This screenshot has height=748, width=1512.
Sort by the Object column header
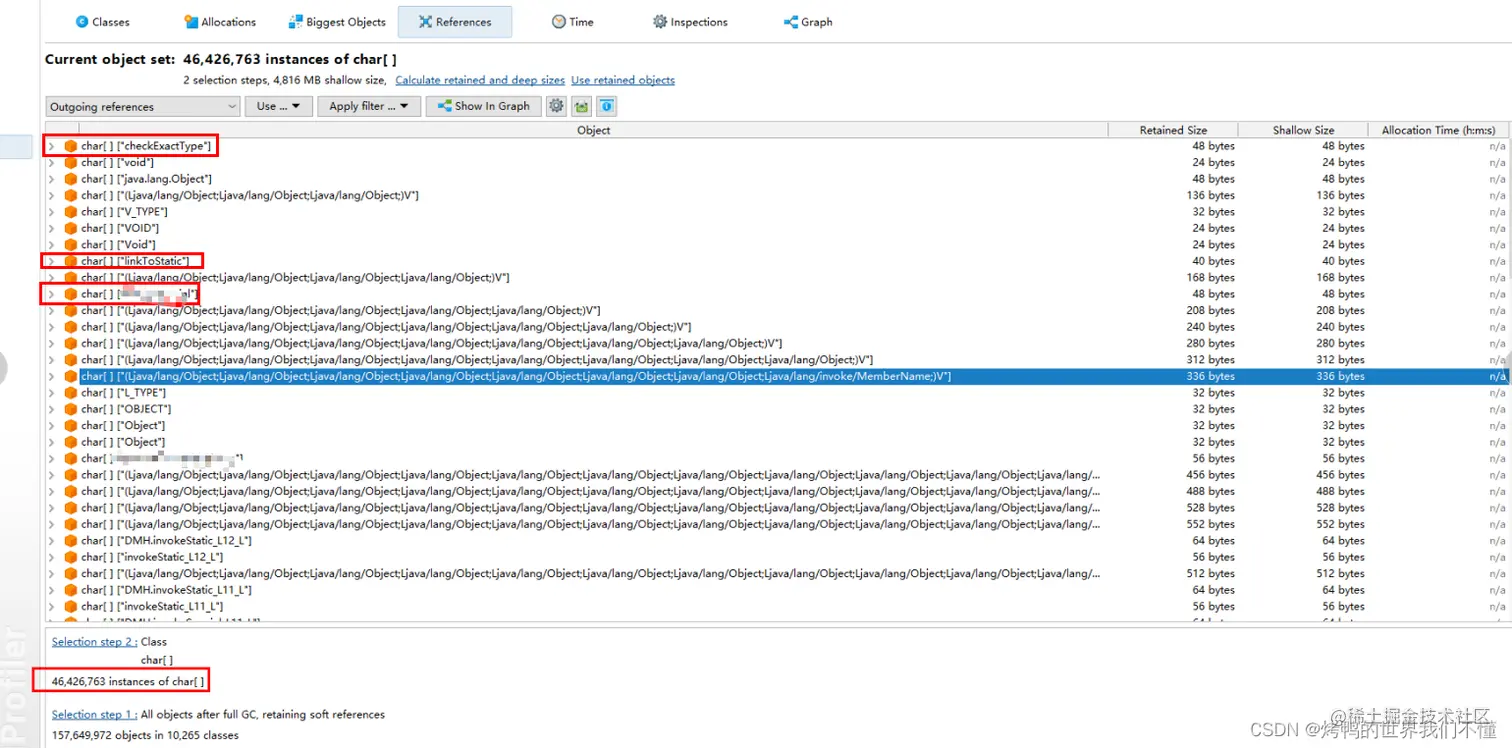(x=593, y=130)
